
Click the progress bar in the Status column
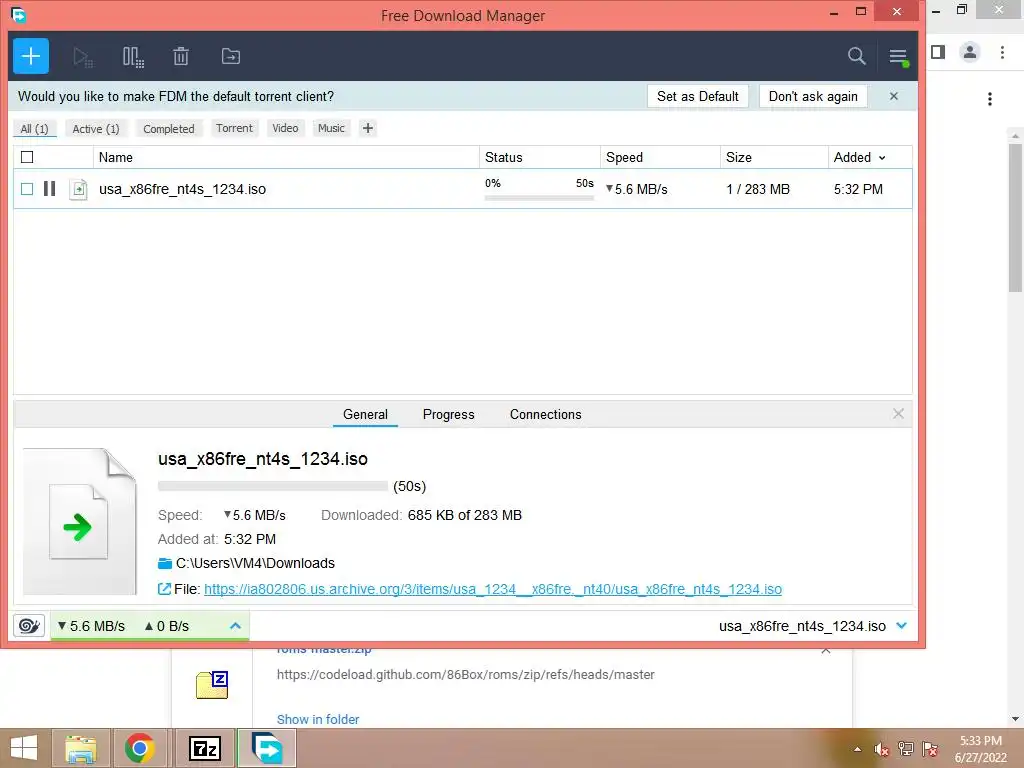[x=539, y=197]
